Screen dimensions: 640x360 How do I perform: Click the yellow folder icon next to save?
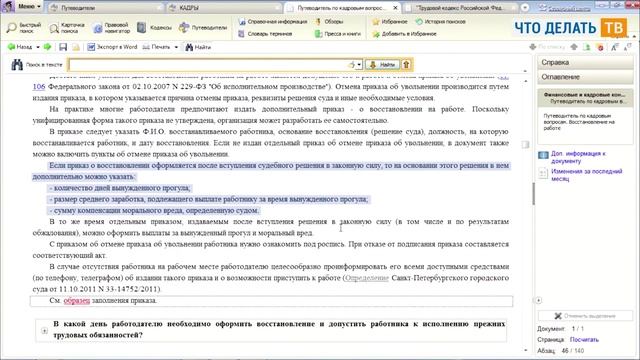[x=76, y=47]
